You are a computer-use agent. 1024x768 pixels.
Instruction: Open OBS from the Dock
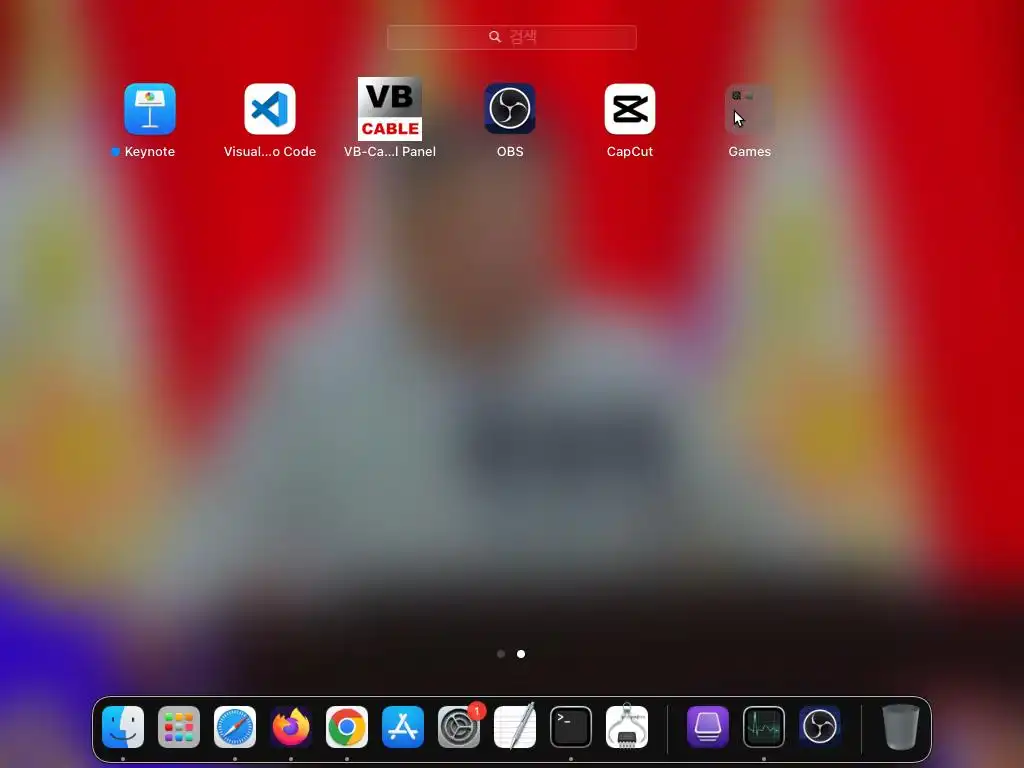tap(820, 727)
